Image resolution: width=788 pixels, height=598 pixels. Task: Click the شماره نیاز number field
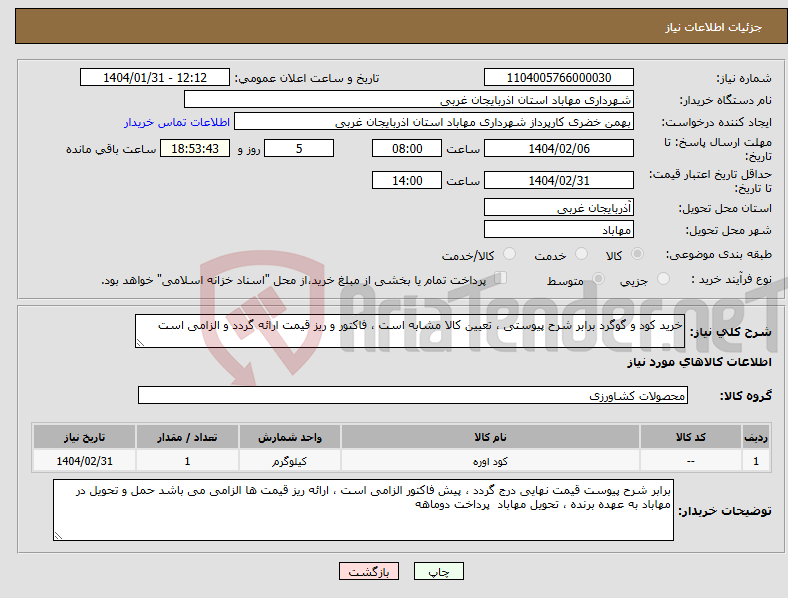click(x=558, y=77)
